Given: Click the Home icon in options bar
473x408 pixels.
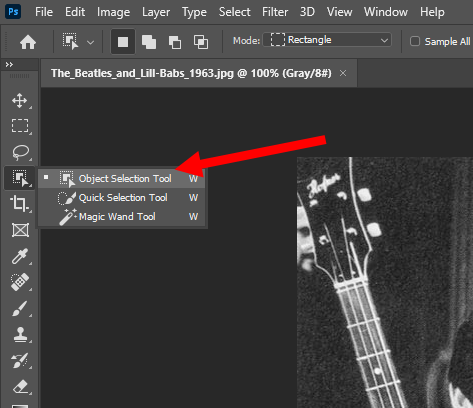Looking at the screenshot, I should (x=28, y=42).
